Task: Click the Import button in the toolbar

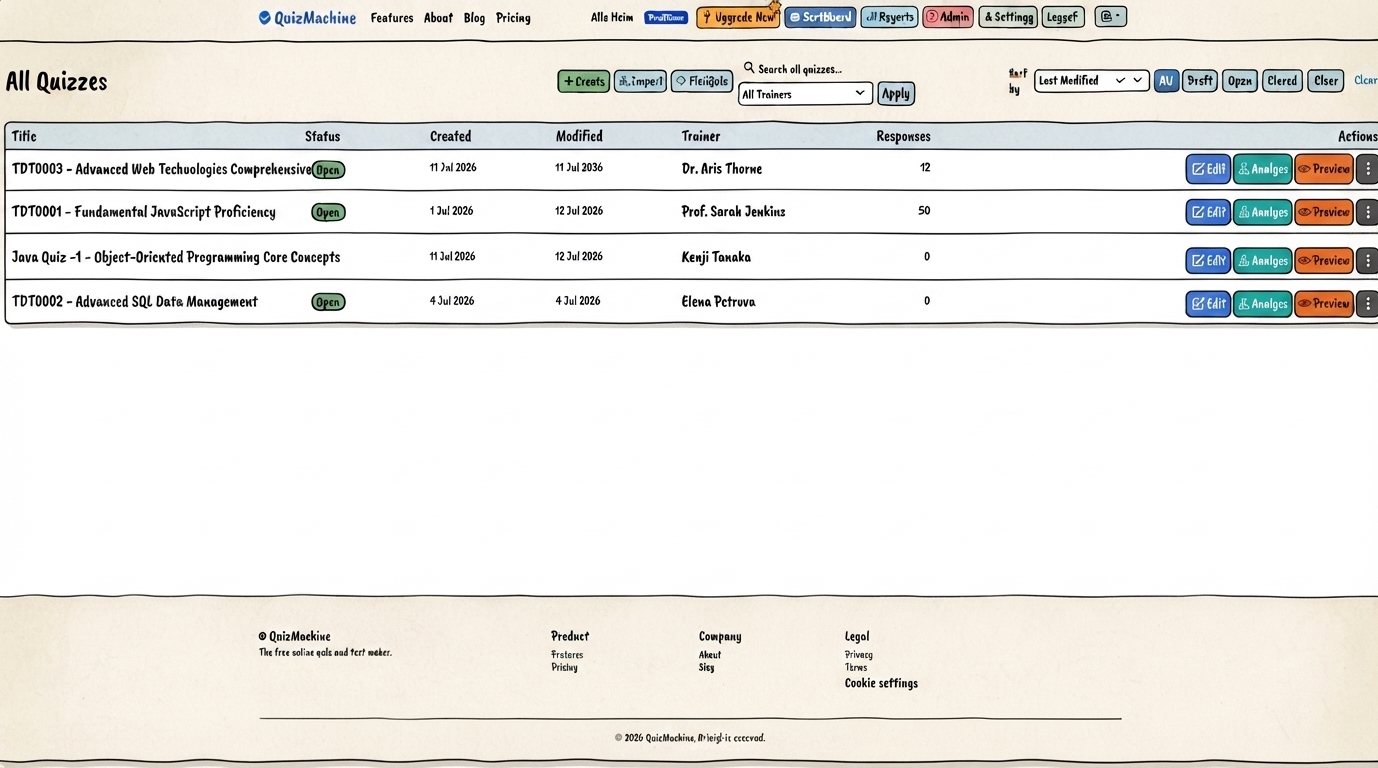Action: pyautogui.click(x=640, y=81)
